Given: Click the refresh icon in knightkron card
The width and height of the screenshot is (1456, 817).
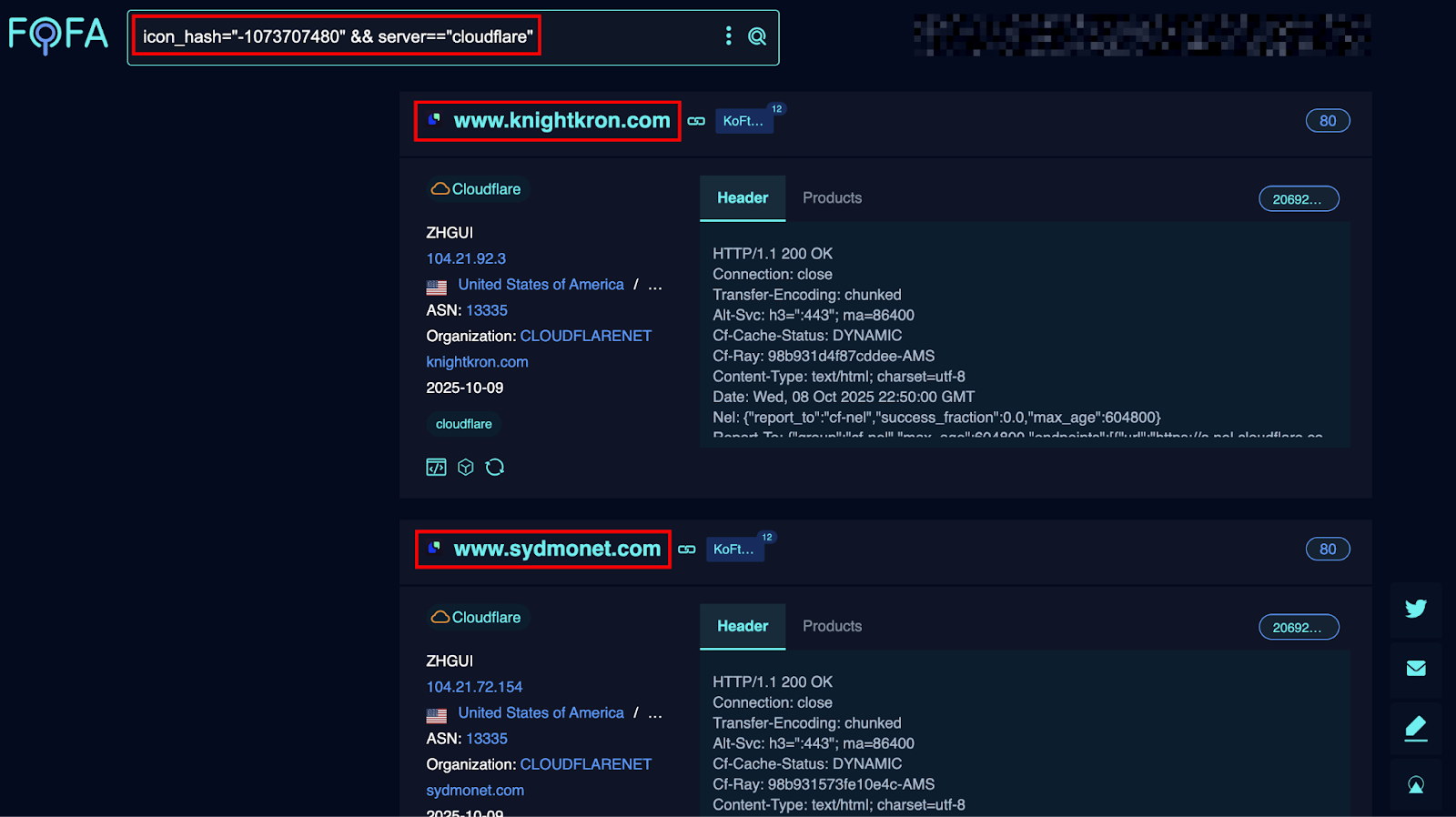Looking at the screenshot, I should 495,467.
